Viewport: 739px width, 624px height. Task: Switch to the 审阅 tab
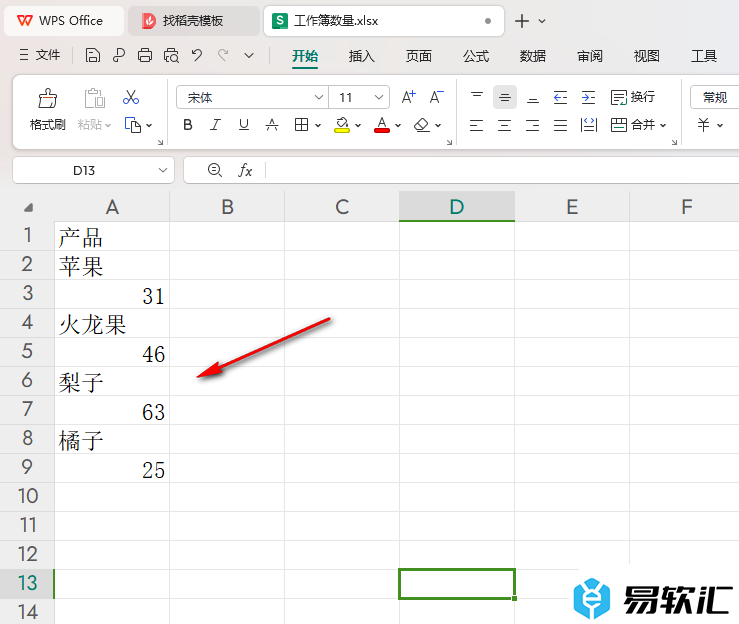point(590,56)
